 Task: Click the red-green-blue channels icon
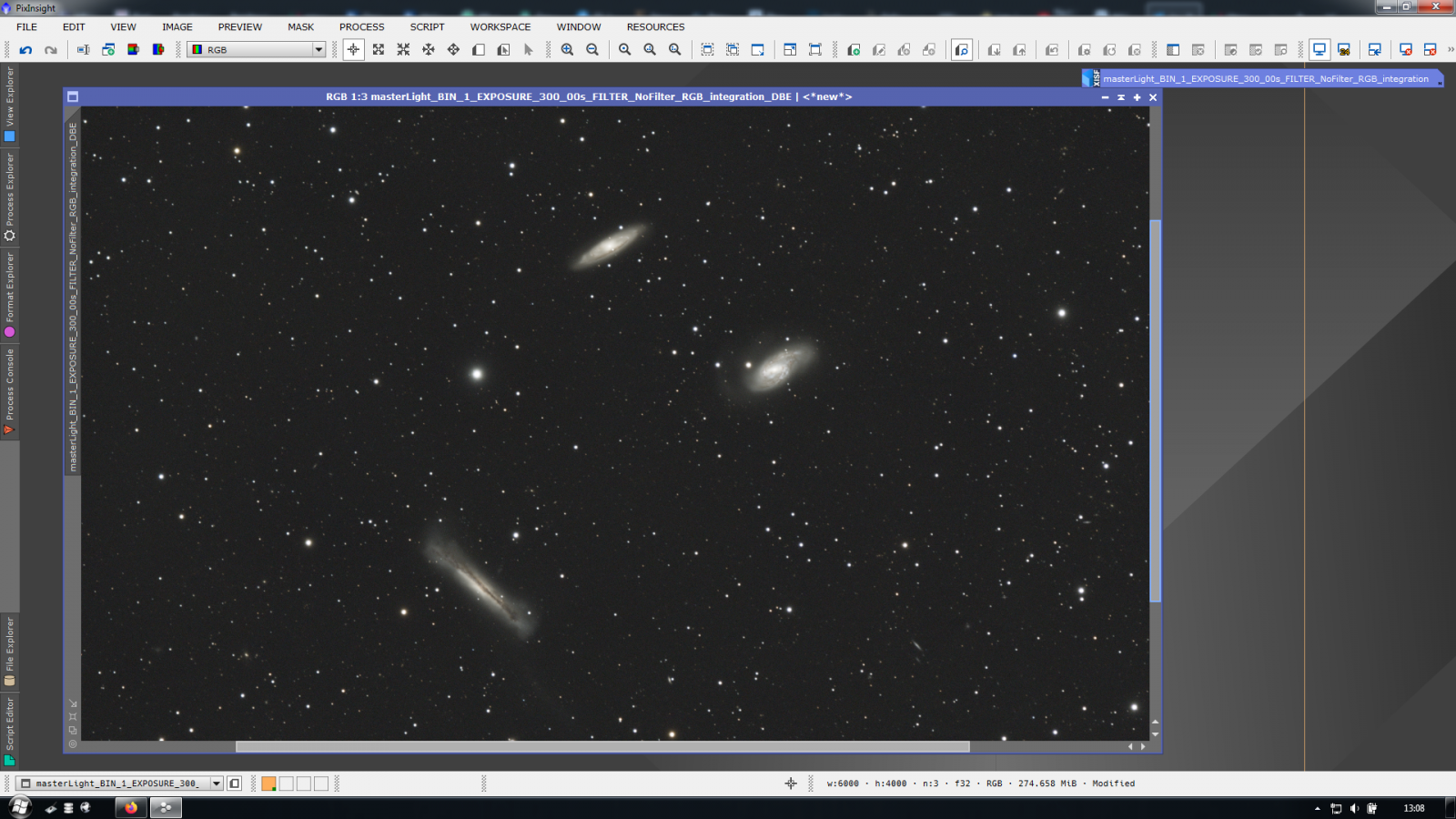[133, 50]
